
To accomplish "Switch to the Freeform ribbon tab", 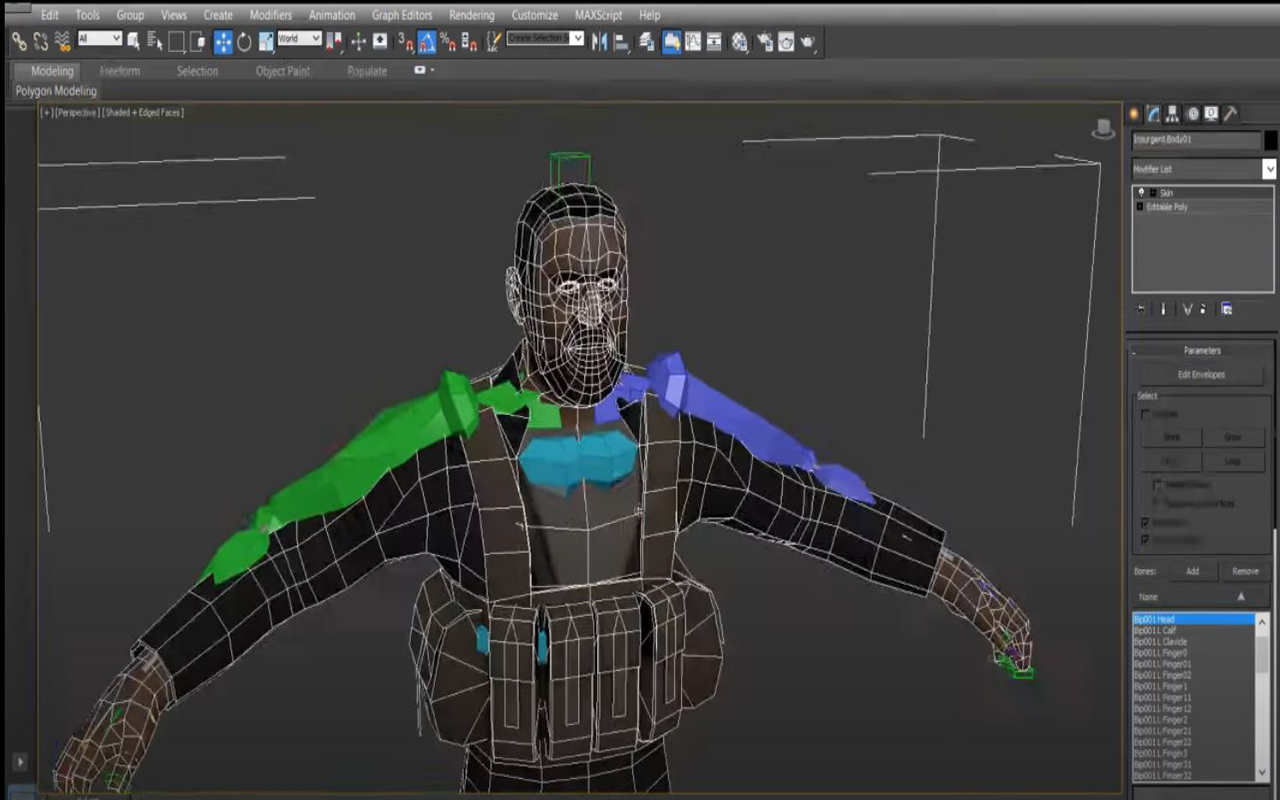I will click(120, 71).
